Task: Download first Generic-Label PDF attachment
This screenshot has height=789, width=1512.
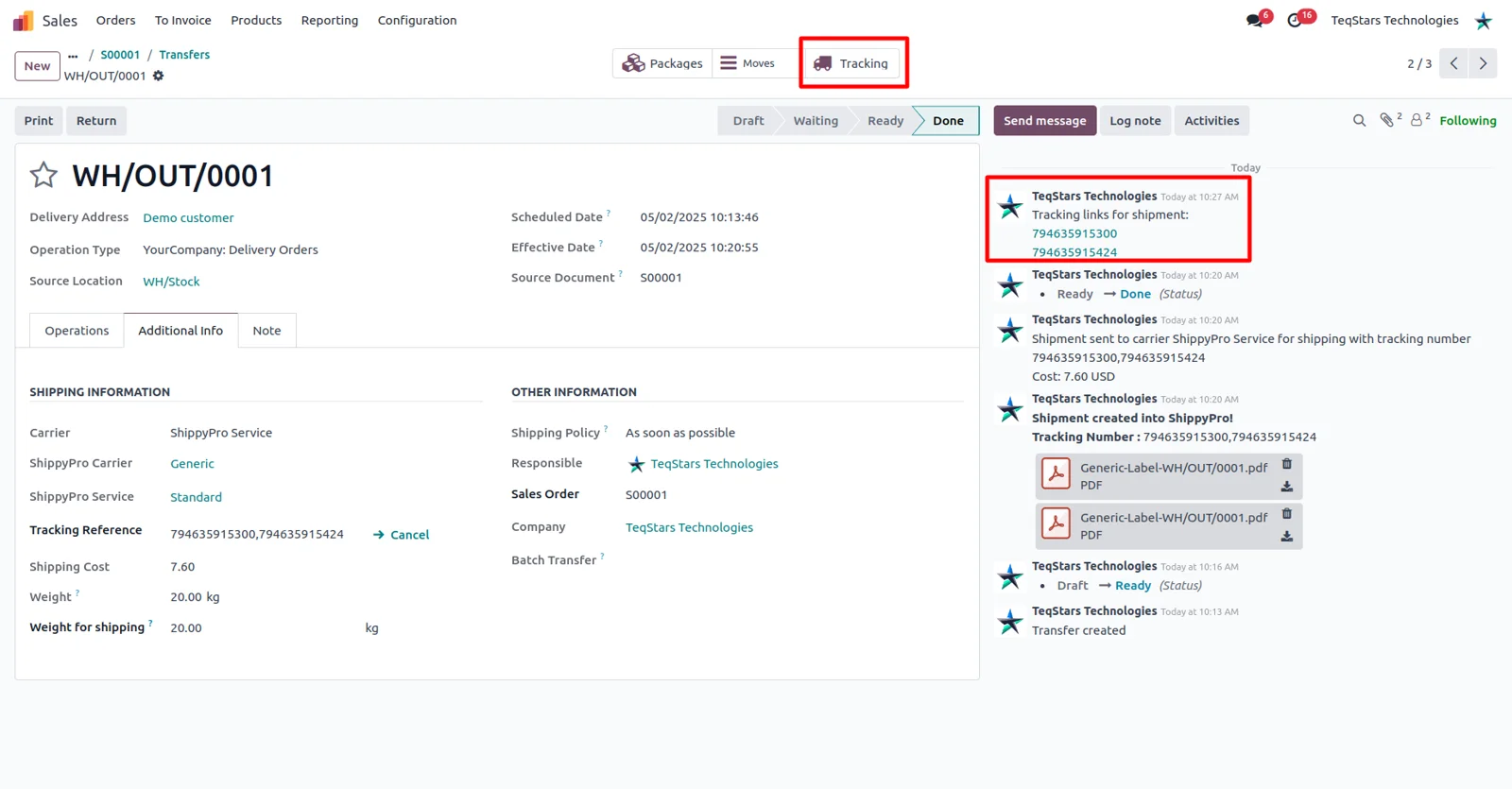Action: pos(1287,487)
